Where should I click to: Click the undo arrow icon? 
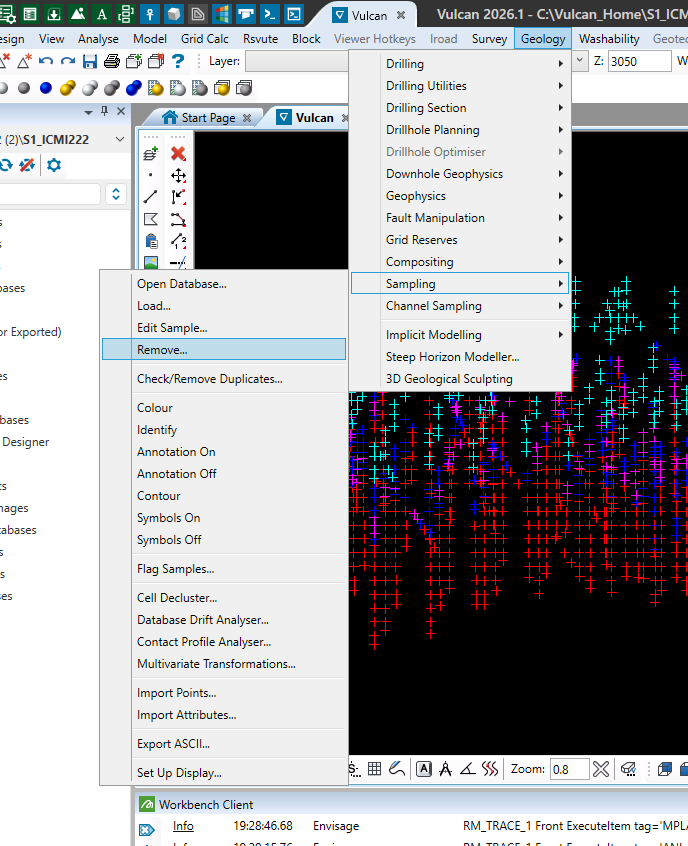coord(46,62)
